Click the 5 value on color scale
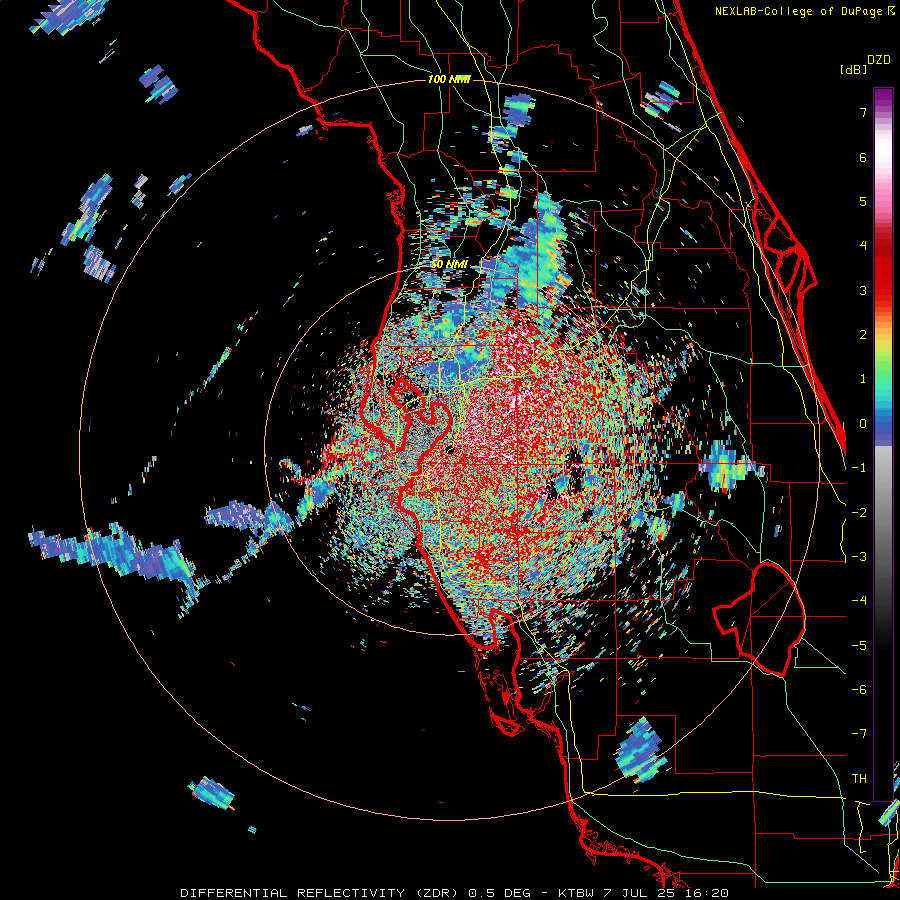This screenshot has width=900, height=900. click(863, 201)
